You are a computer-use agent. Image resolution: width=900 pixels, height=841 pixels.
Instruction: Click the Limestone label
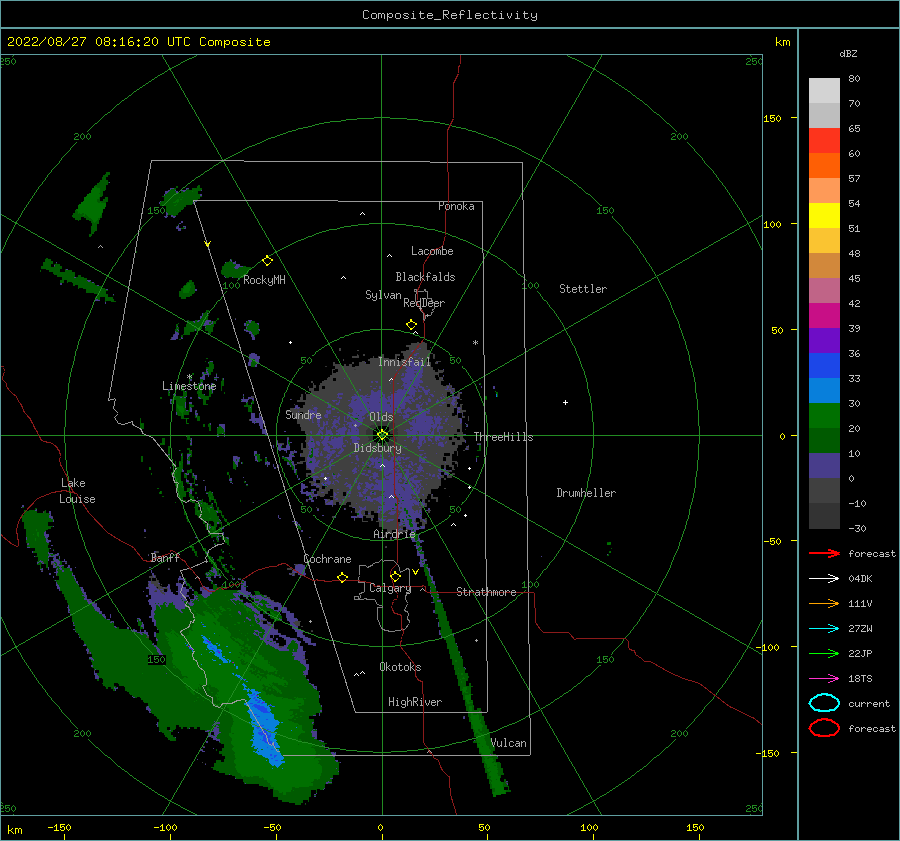click(189, 386)
